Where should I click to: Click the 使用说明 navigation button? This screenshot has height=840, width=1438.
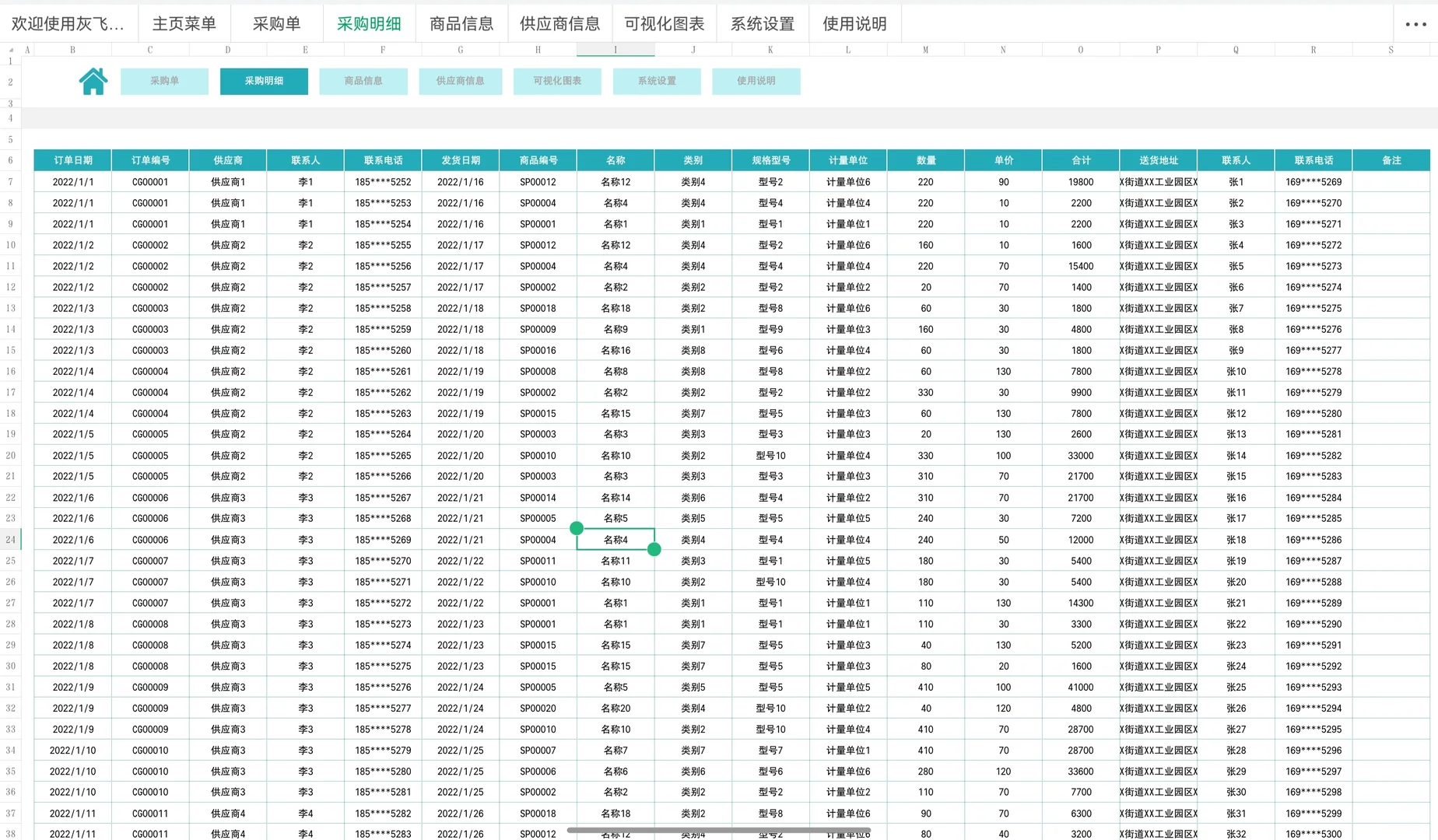click(756, 81)
